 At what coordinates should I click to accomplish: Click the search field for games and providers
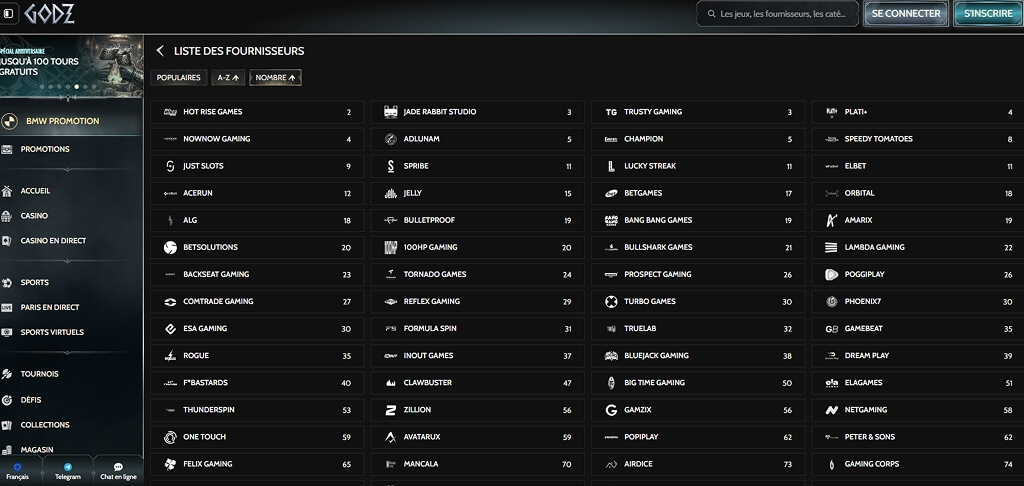pyautogui.click(x=777, y=14)
